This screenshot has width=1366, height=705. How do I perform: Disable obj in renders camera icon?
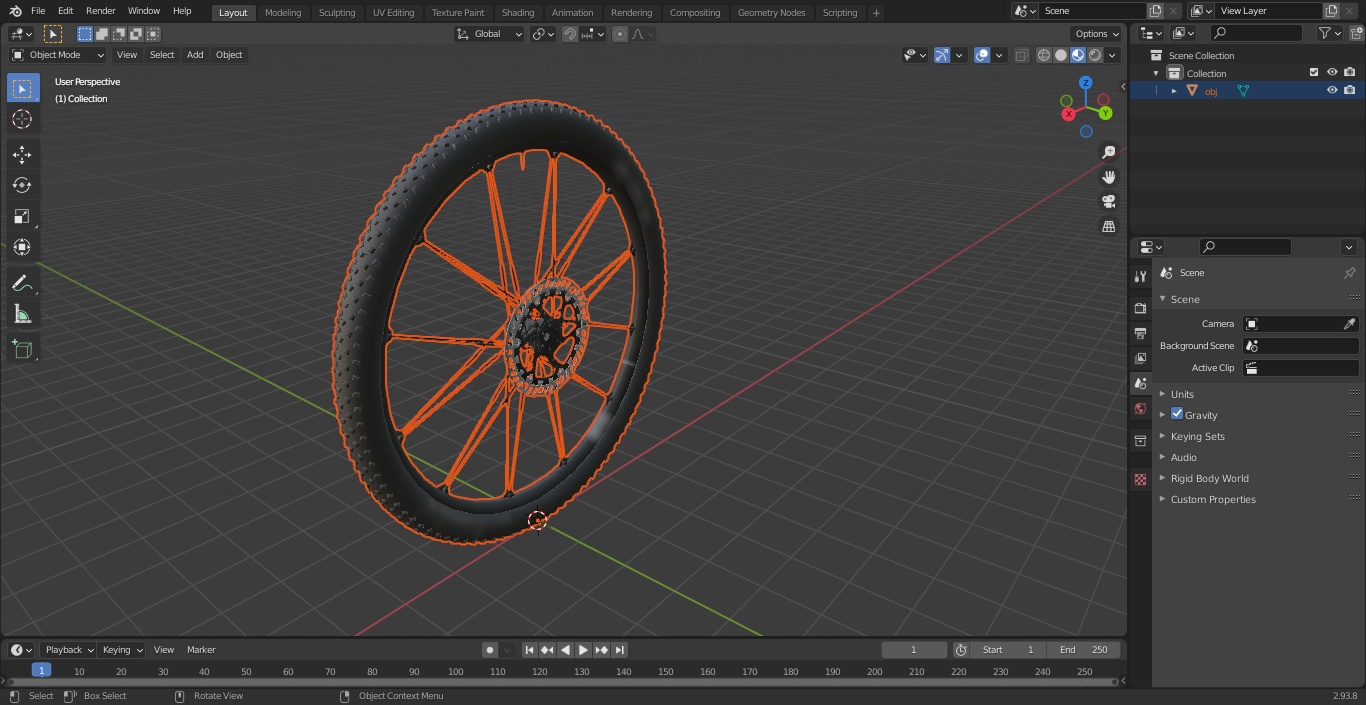[1350, 90]
